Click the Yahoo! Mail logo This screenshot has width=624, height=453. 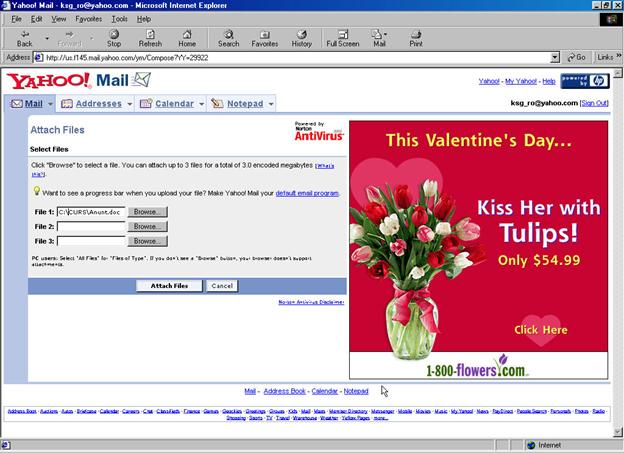coord(78,80)
